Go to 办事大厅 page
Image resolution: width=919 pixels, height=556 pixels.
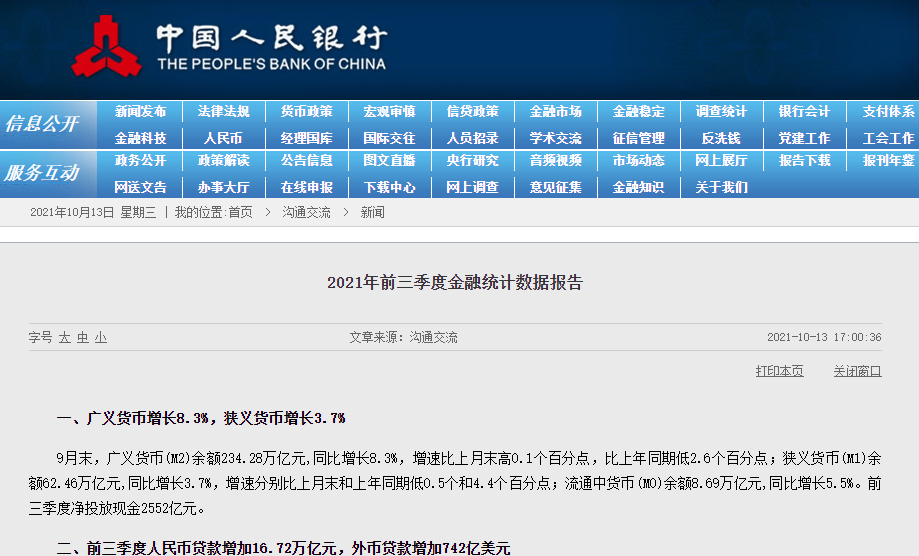coord(223,187)
